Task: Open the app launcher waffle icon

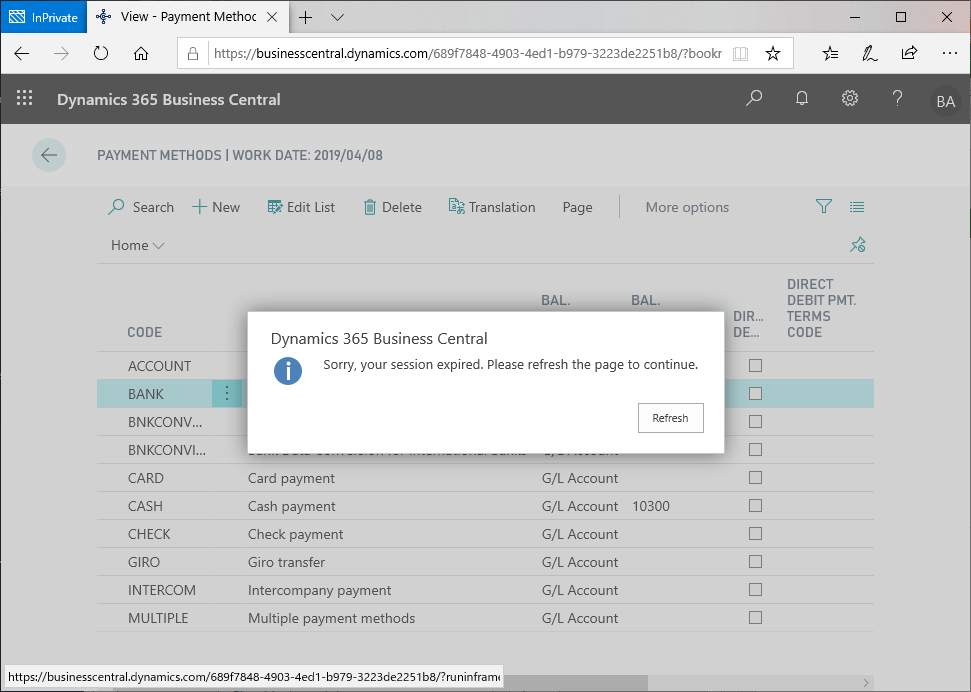Action: [x=25, y=98]
